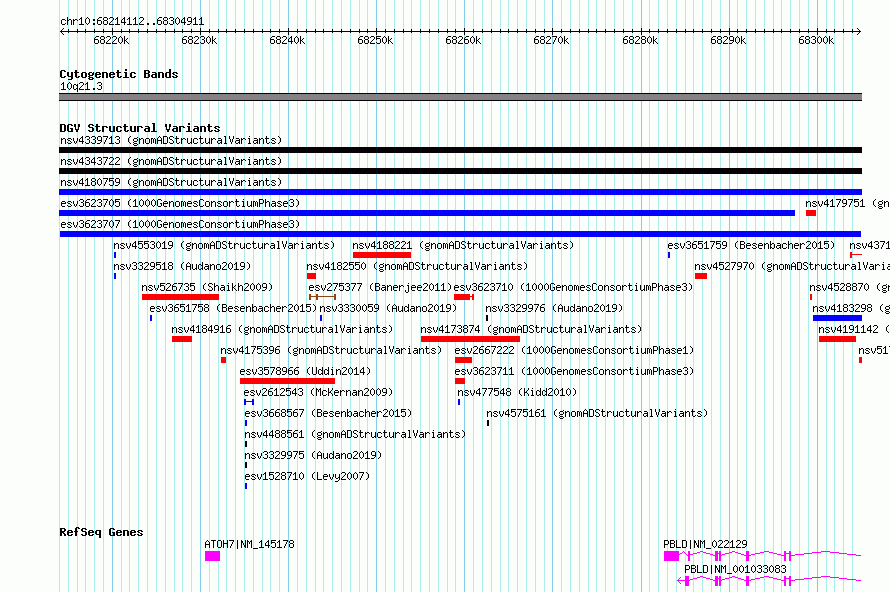Viewport: 890px width, 592px height.
Task: Open nsv3329975 (Audano2019) label
Action: tap(313, 455)
